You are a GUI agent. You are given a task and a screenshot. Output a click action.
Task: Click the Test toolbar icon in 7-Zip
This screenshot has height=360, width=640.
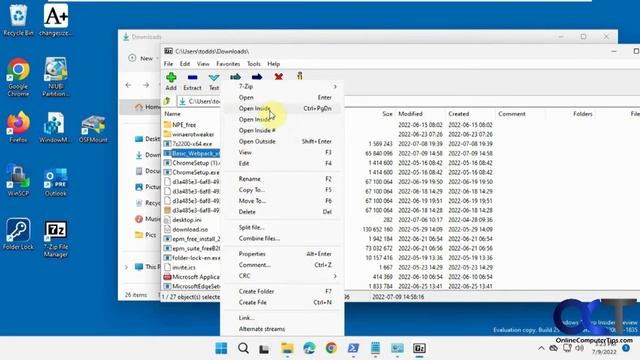(x=214, y=77)
